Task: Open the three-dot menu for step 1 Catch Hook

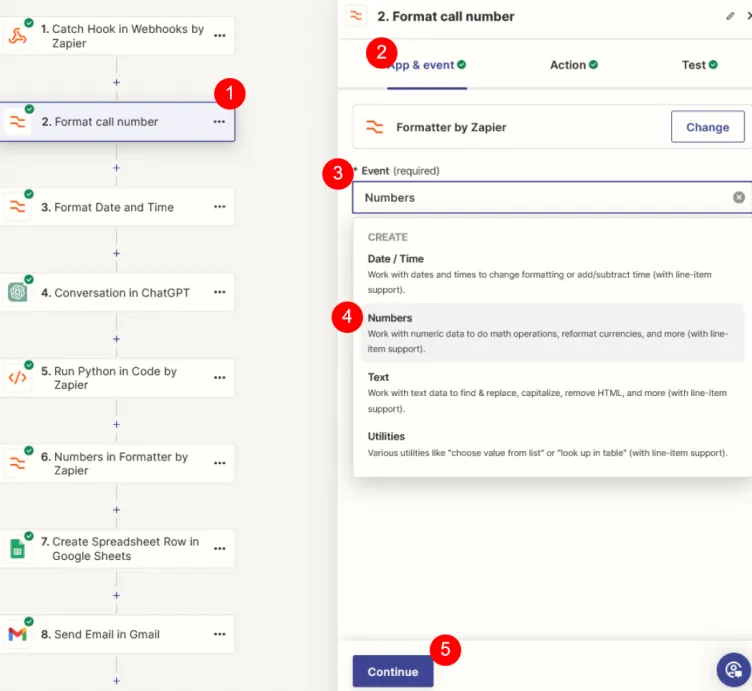Action: click(x=220, y=35)
